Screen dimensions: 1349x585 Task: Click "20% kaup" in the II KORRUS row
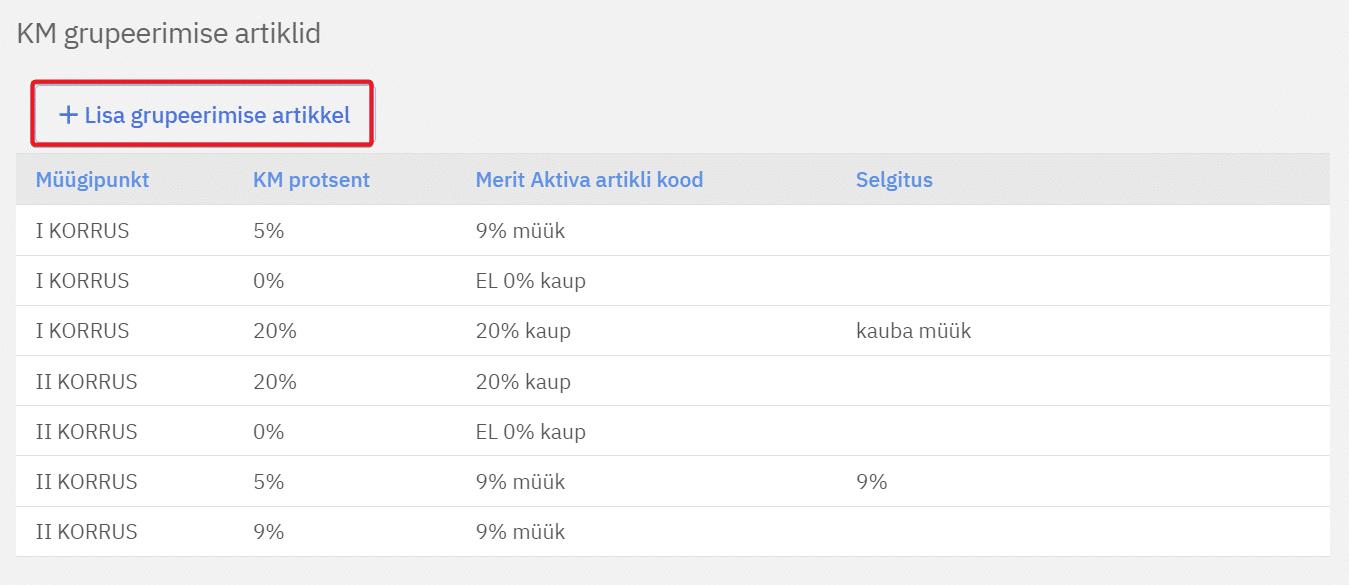click(x=523, y=381)
